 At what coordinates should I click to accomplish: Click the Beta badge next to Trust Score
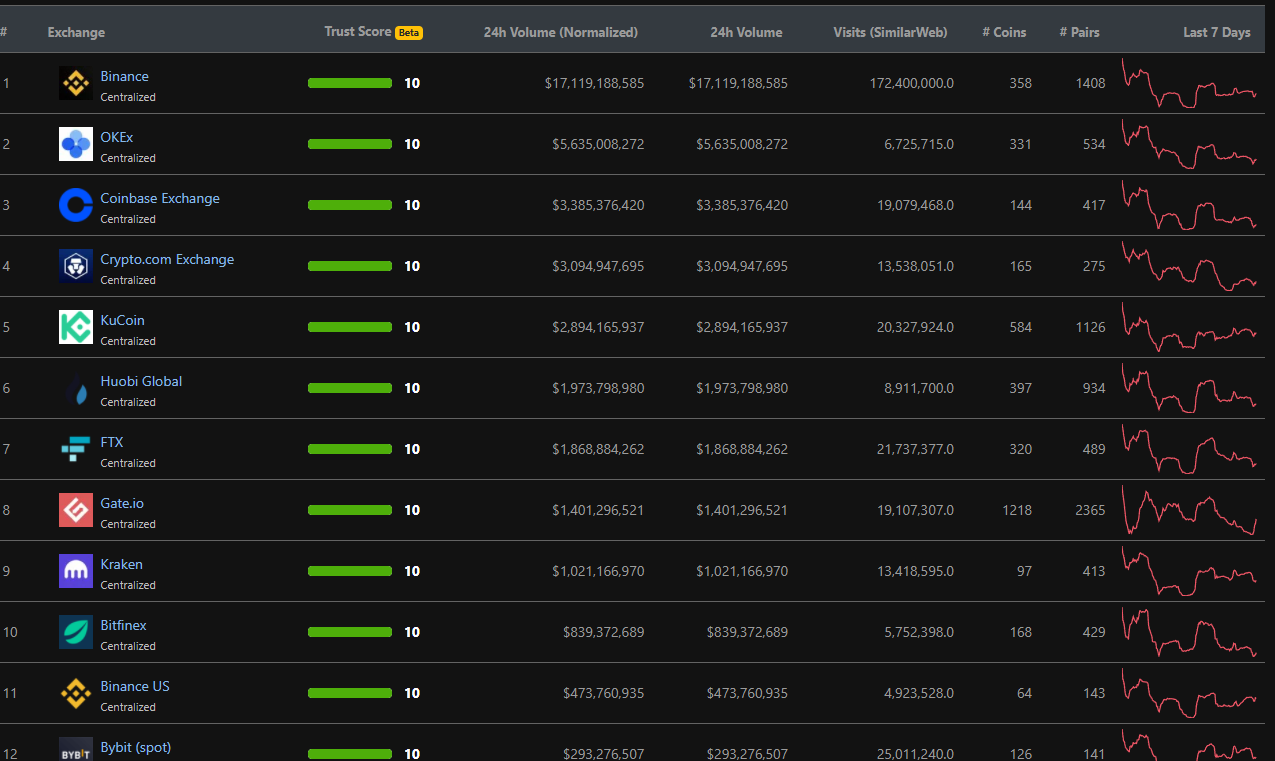(x=409, y=33)
